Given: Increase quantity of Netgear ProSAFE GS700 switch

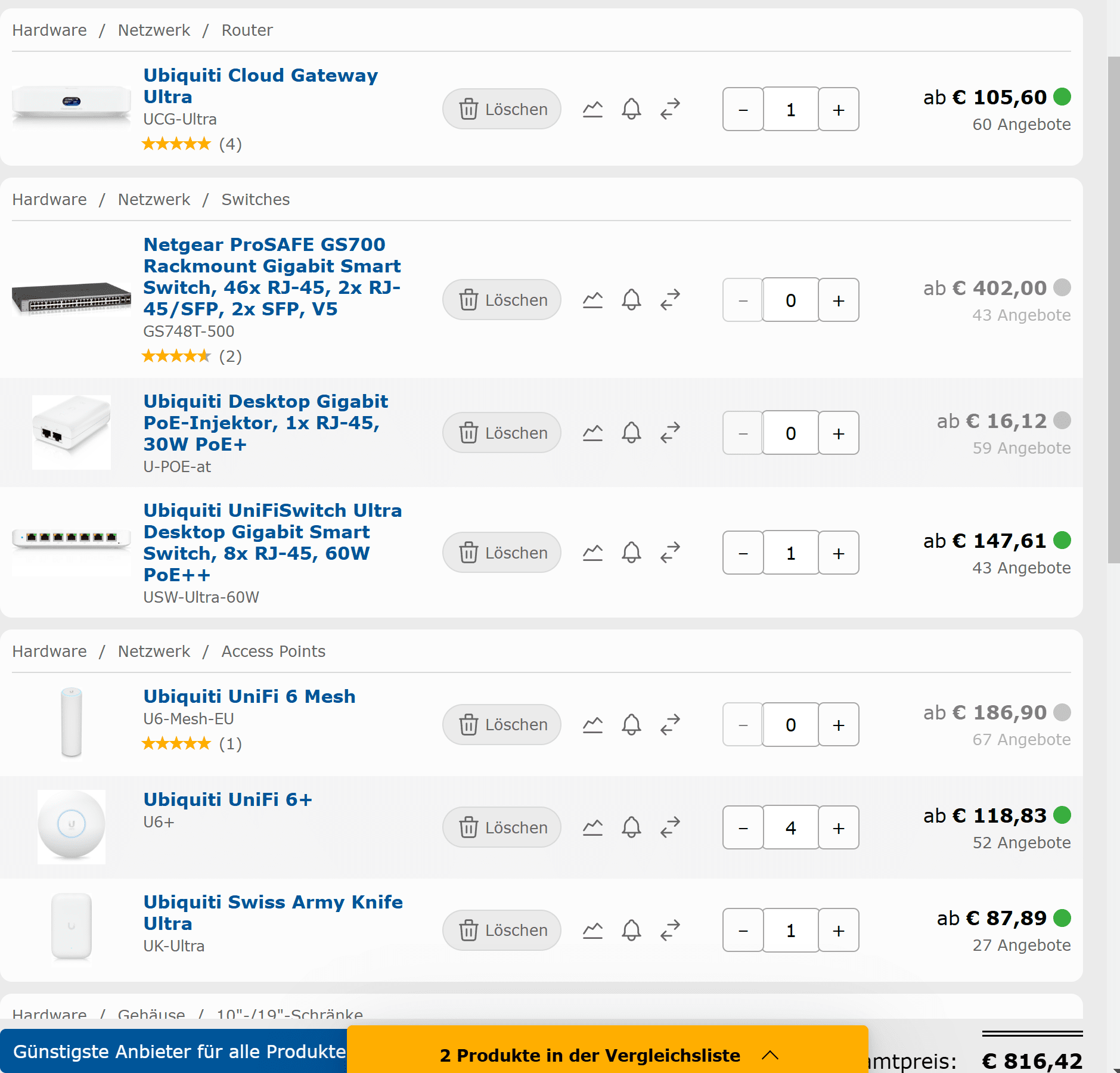Looking at the screenshot, I should pyautogui.click(x=838, y=300).
